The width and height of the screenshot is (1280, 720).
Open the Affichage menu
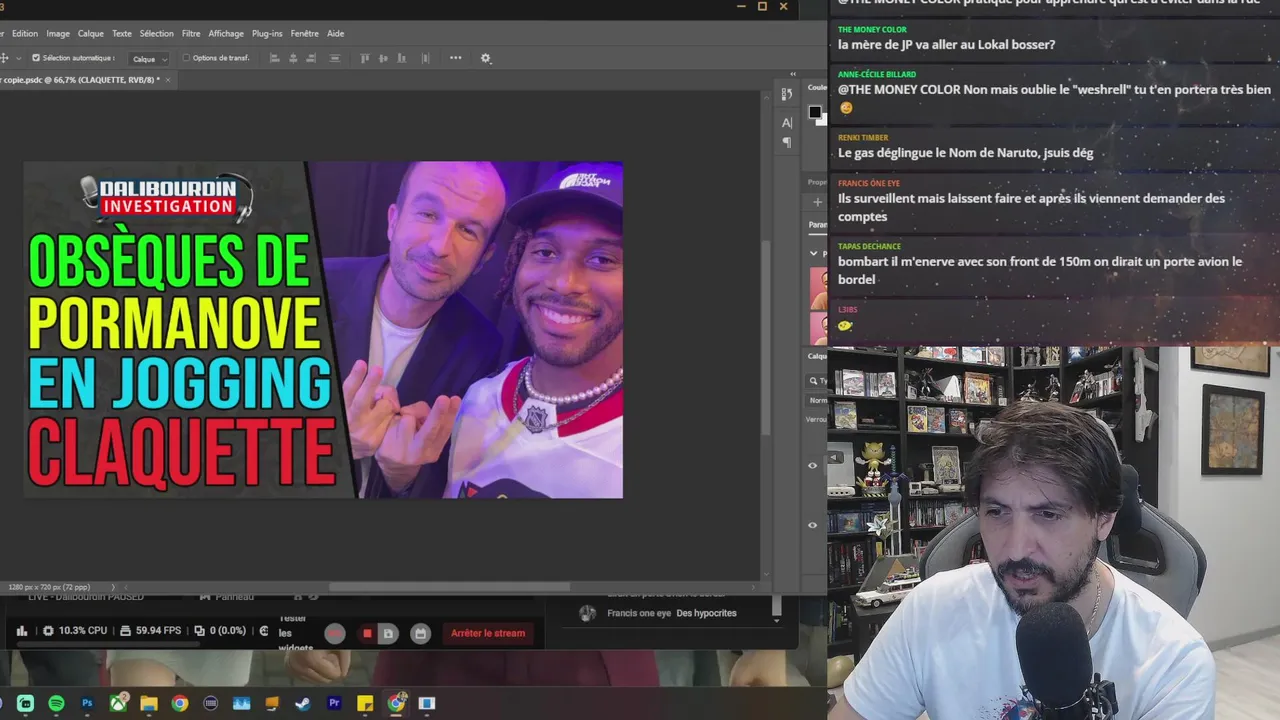(x=226, y=33)
